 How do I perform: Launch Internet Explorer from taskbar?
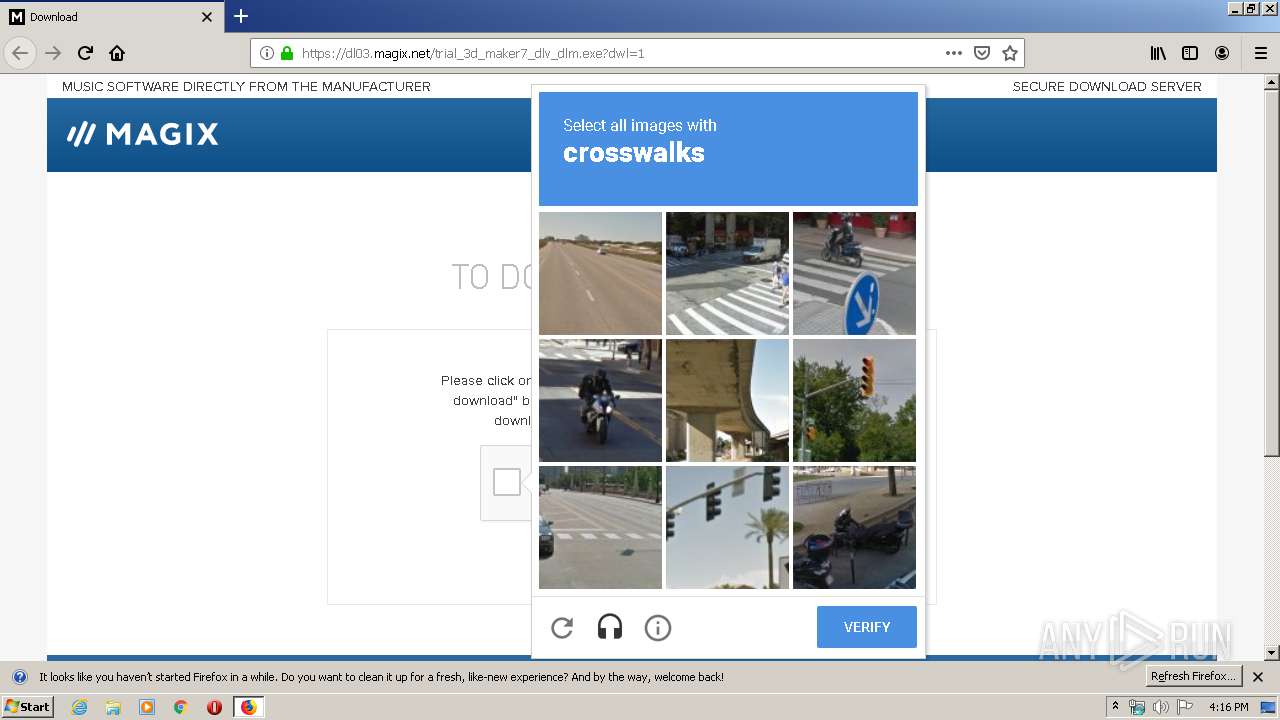79,707
